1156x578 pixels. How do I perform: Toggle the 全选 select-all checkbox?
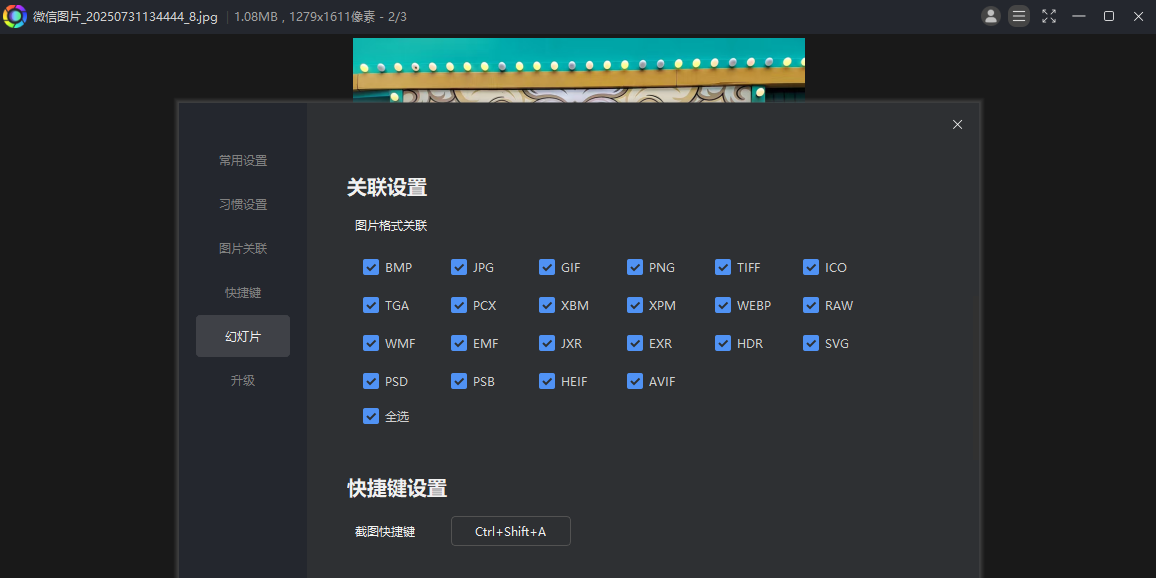pos(371,417)
